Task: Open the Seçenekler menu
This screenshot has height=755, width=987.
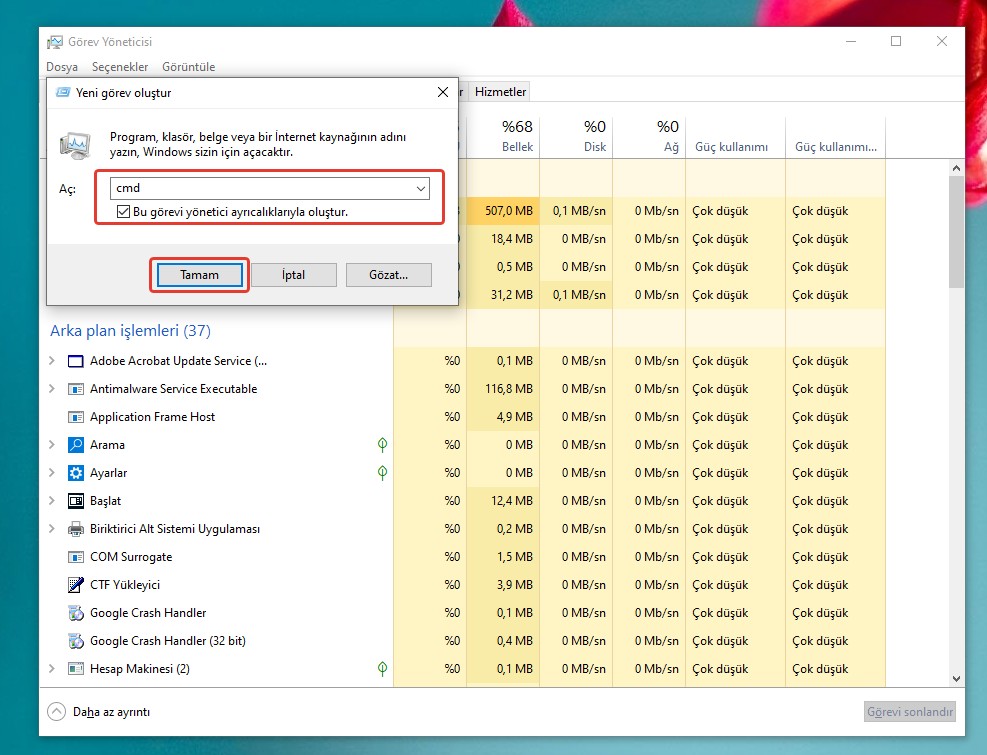Action: 119,67
